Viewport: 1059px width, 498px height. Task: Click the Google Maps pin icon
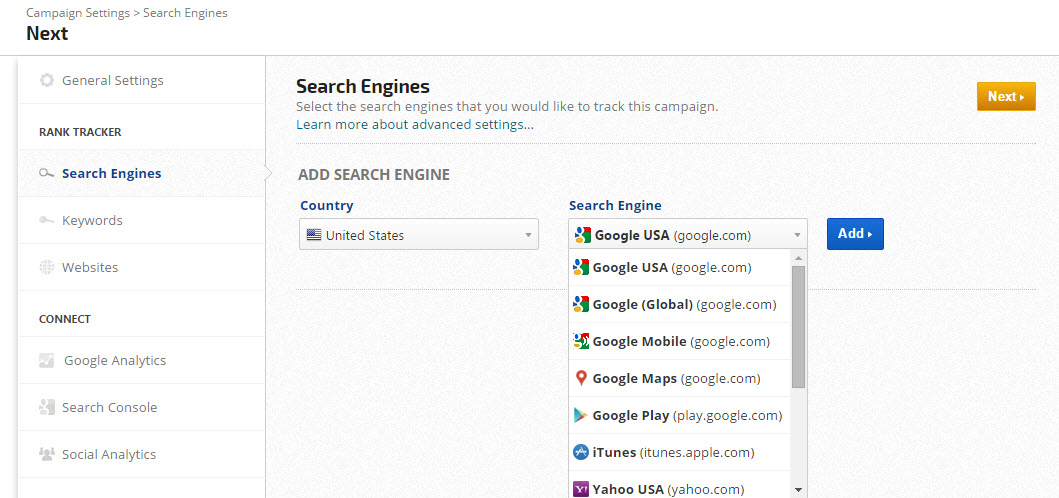tap(580, 379)
